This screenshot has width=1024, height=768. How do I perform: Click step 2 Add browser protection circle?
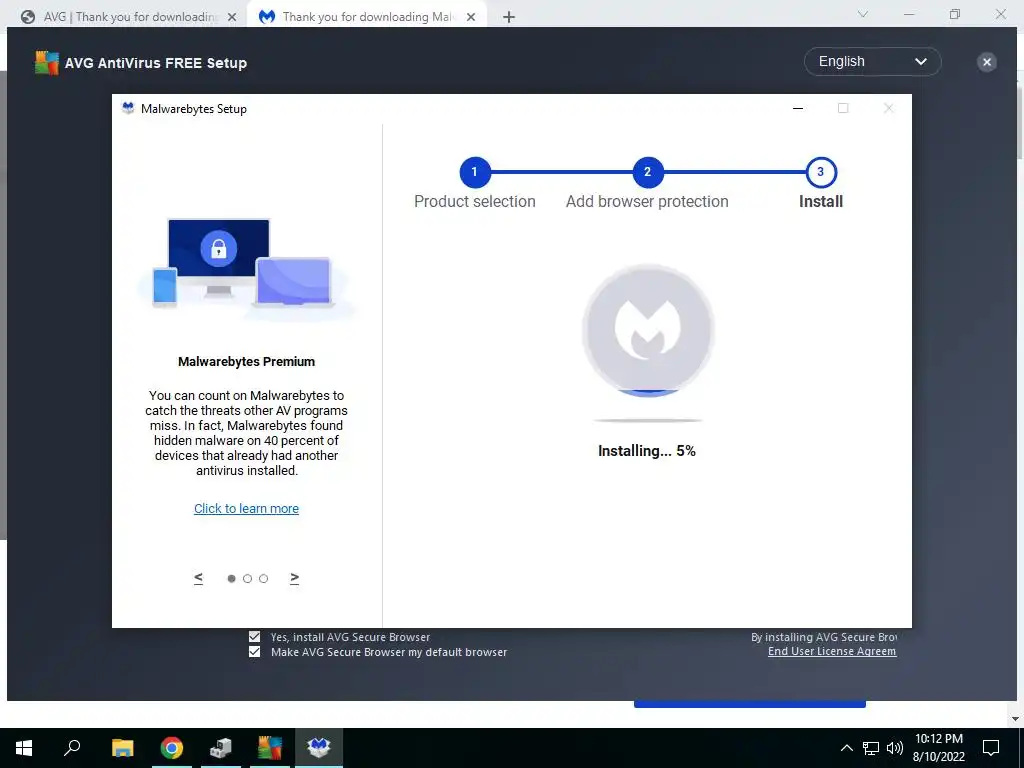tap(648, 172)
